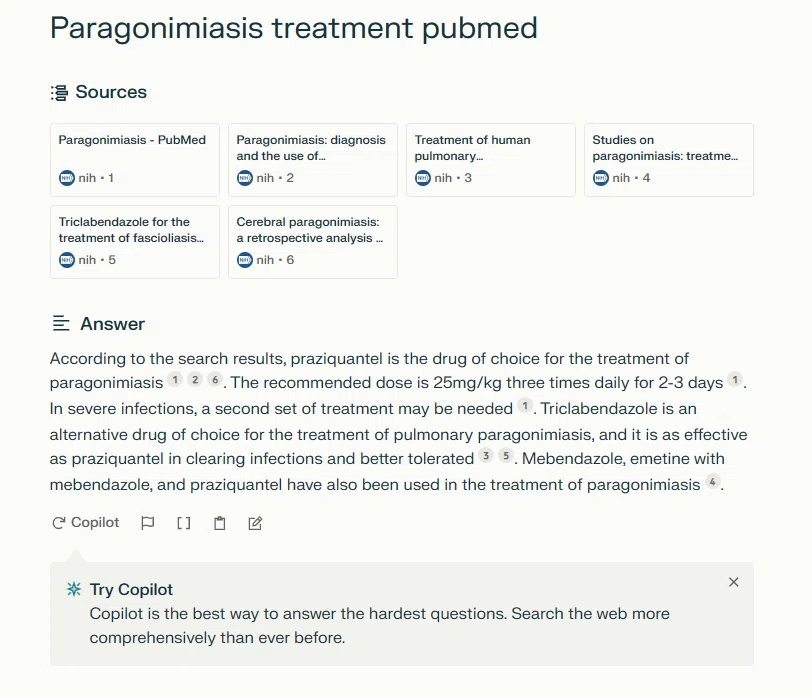The image size is (812, 697).
Task: Click the Try Copilot heading text
Action: point(131,589)
